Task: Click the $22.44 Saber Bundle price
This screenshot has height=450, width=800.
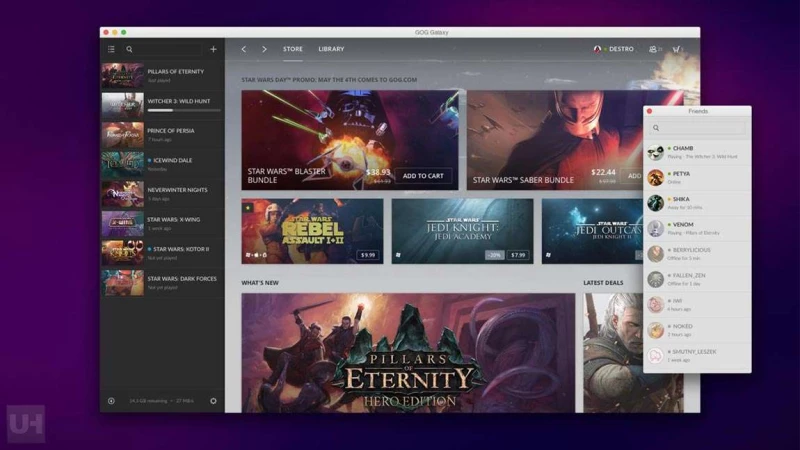Action: tap(604, 172)
